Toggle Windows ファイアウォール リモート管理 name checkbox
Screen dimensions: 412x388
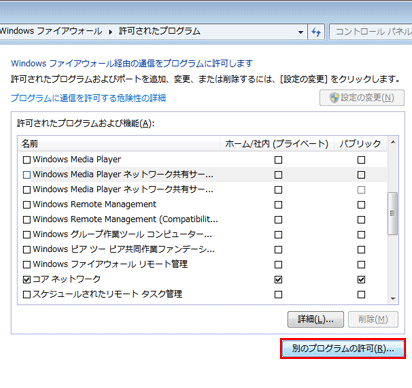pyautogui.click(x=27, y=265)
